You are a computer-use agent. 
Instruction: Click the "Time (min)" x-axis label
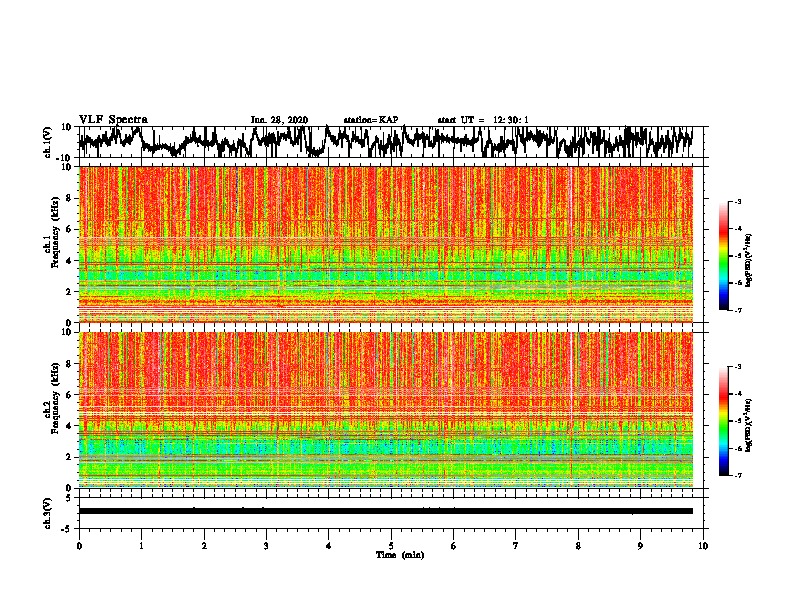(x=400, y=555)
